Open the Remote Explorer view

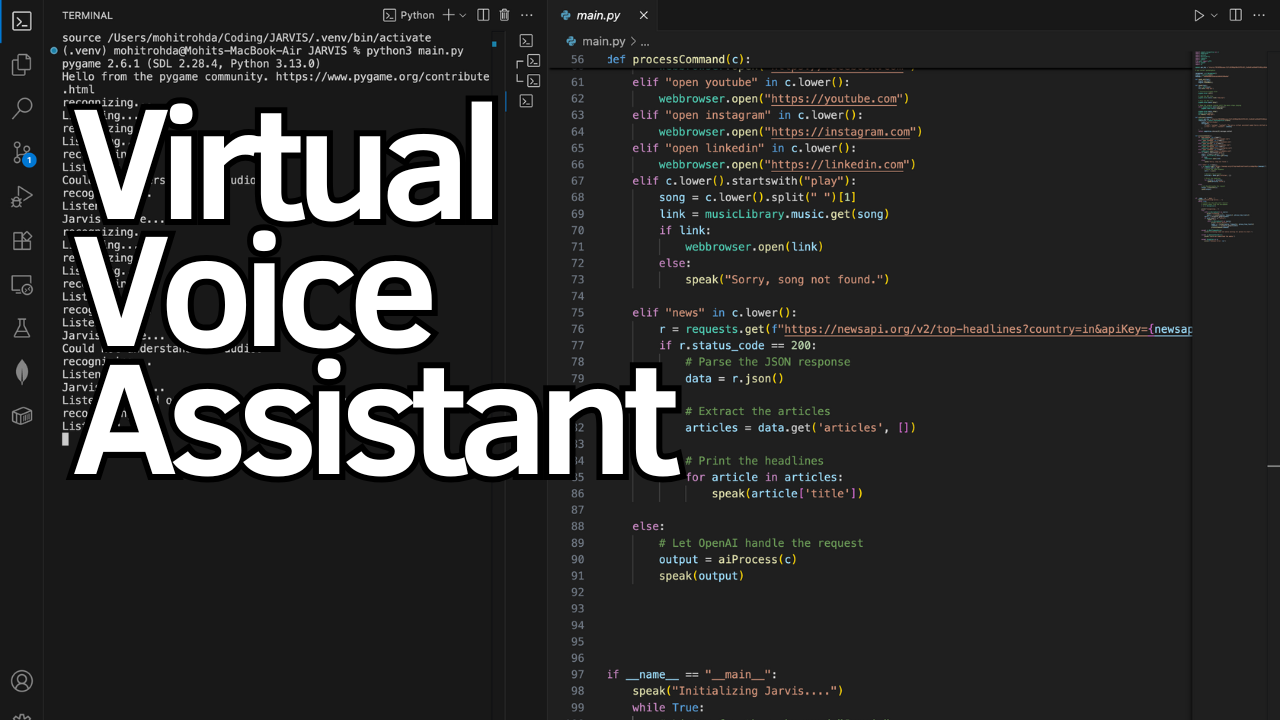click(x=21, y=285)
